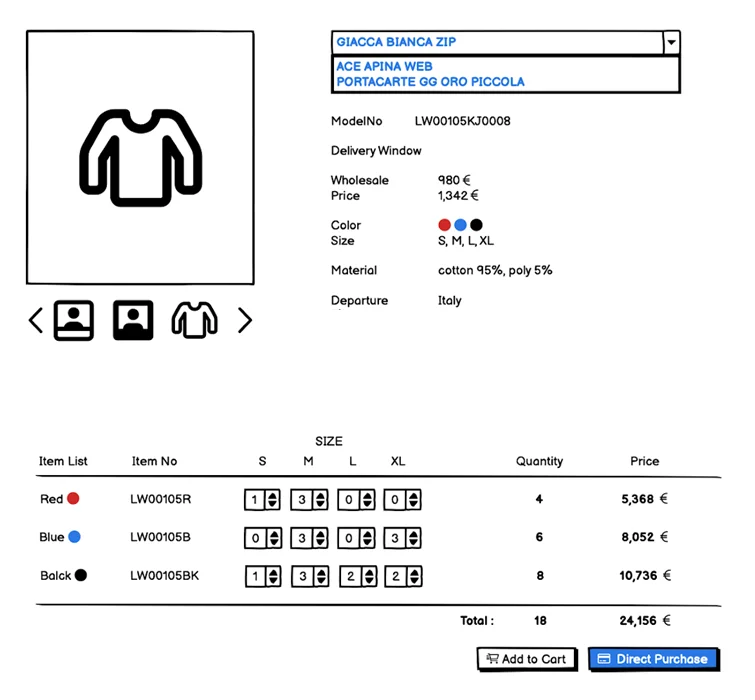This screenshot has height=700, width=755.
Task: Choose ACE APINA WEB from the list
Action: click(384, 67)
